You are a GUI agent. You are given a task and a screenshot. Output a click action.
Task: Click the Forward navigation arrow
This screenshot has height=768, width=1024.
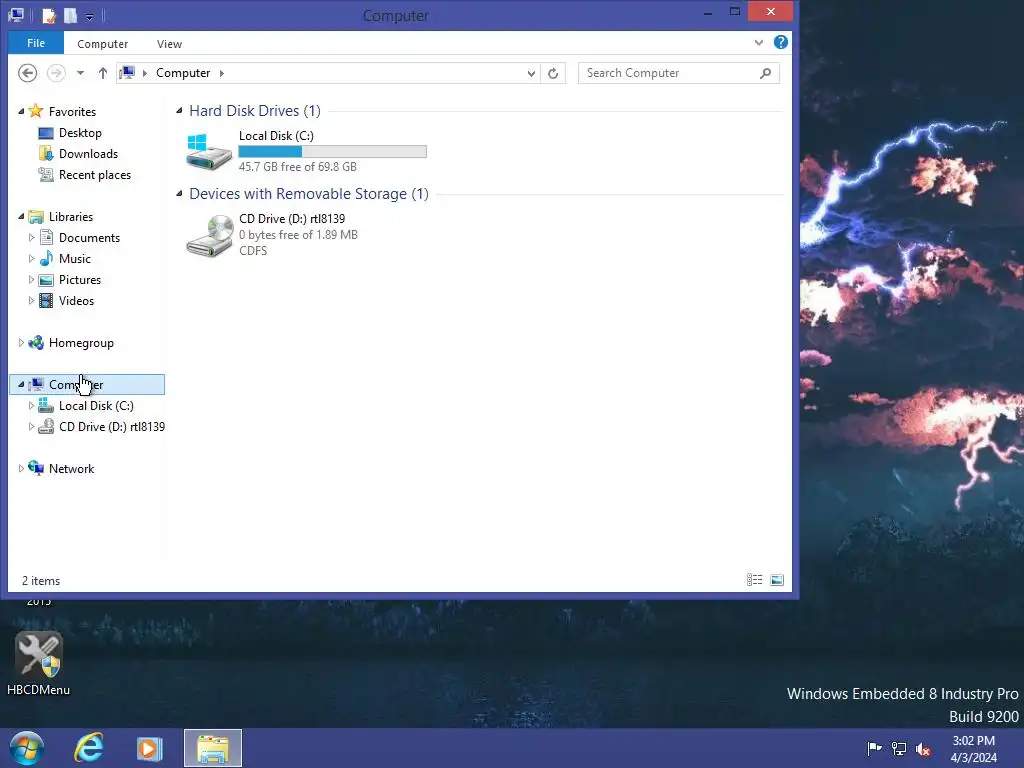tap(56, 72)
